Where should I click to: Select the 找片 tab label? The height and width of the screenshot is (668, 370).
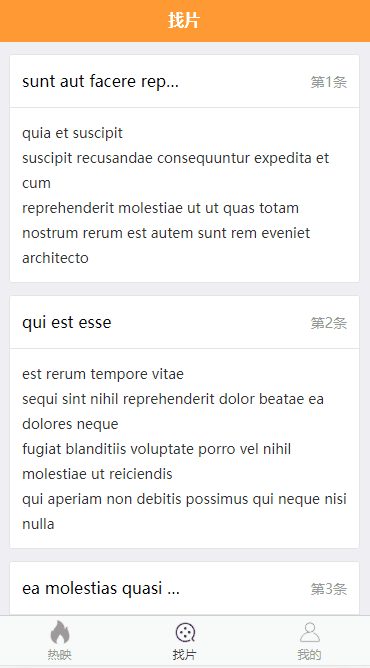tap(185, 654)
